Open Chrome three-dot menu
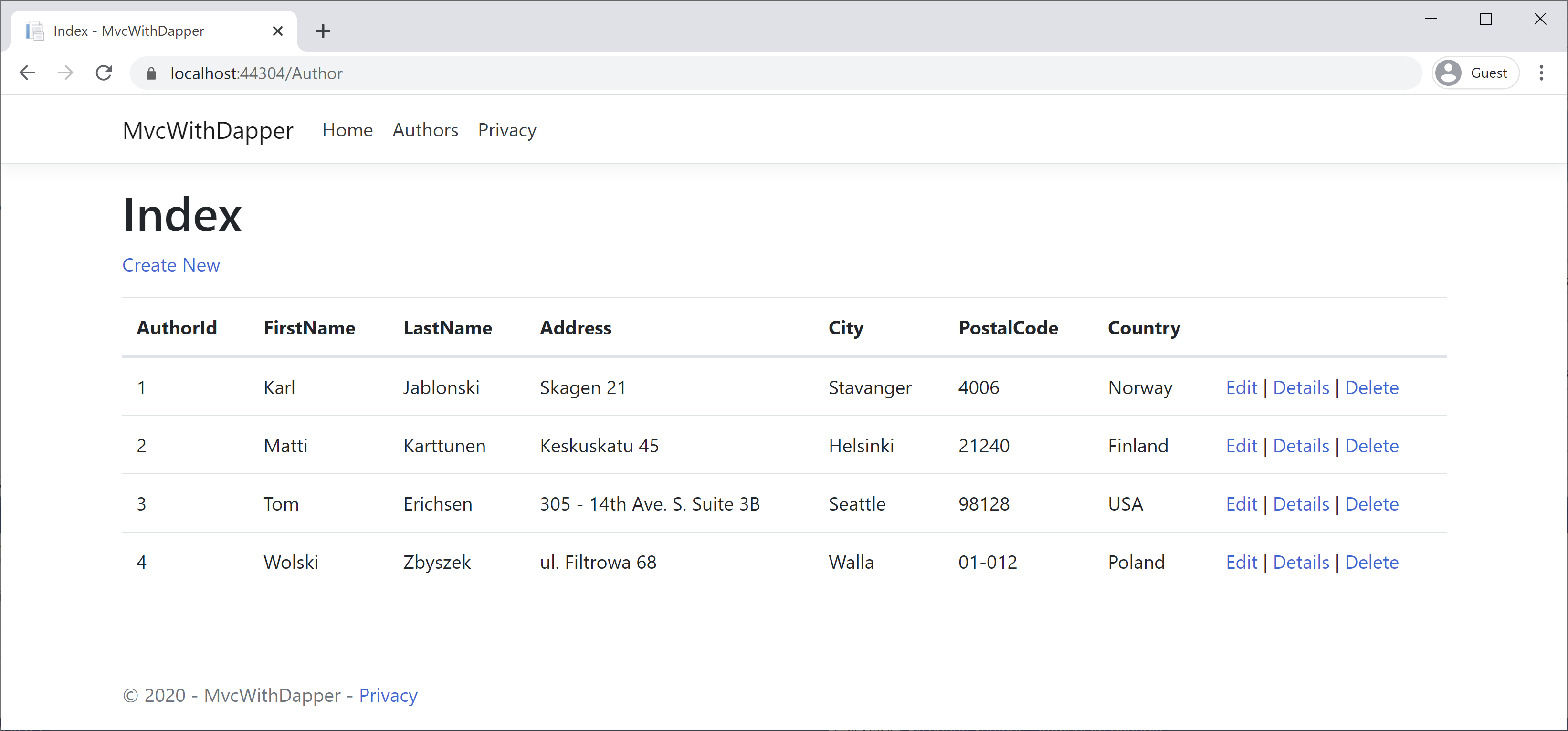 coord(1541,73)
